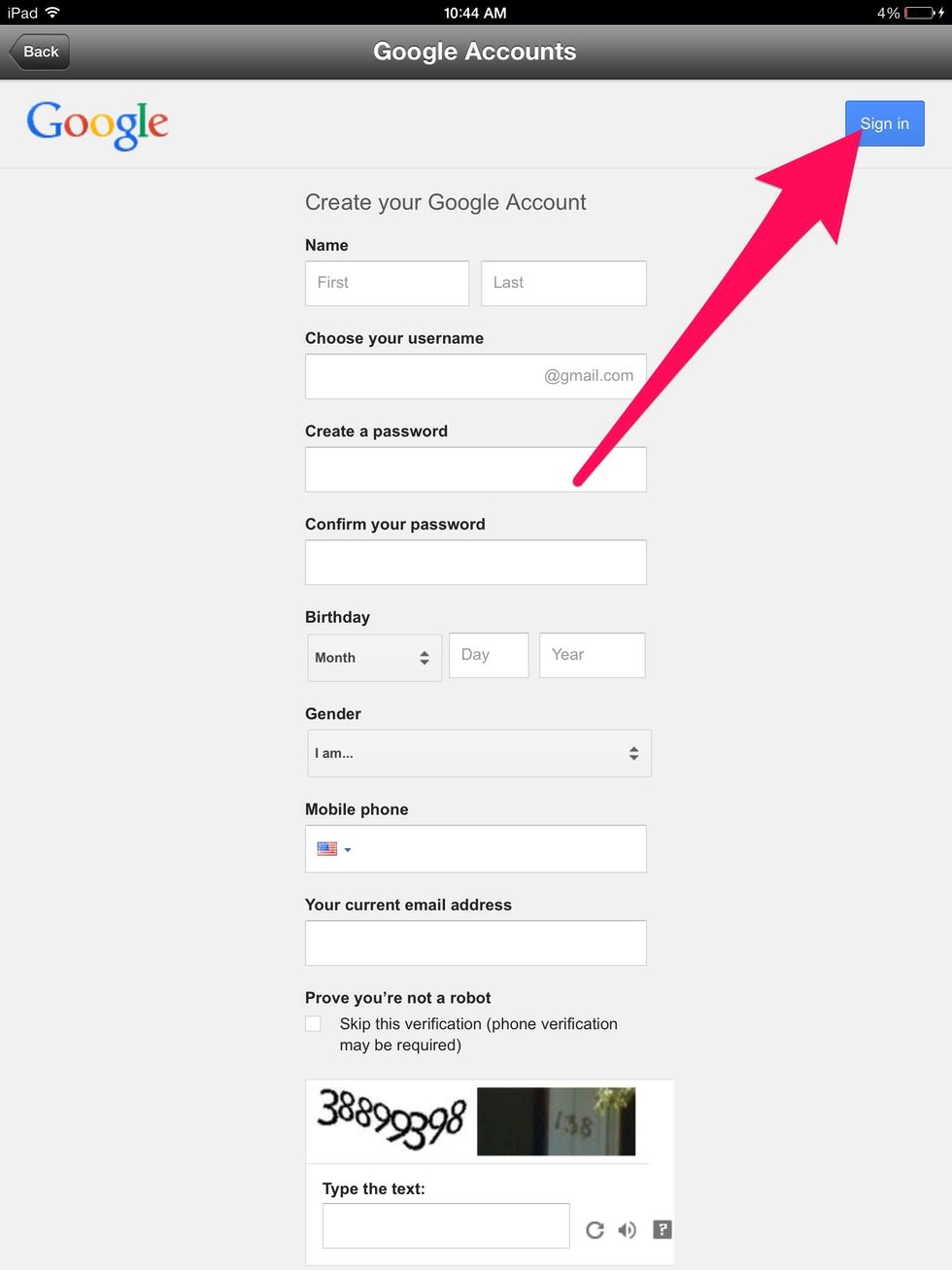Click the birthday Year field
Image resolution: width=952 pixels, height=1270 pixels.
[x=593, y=655]
